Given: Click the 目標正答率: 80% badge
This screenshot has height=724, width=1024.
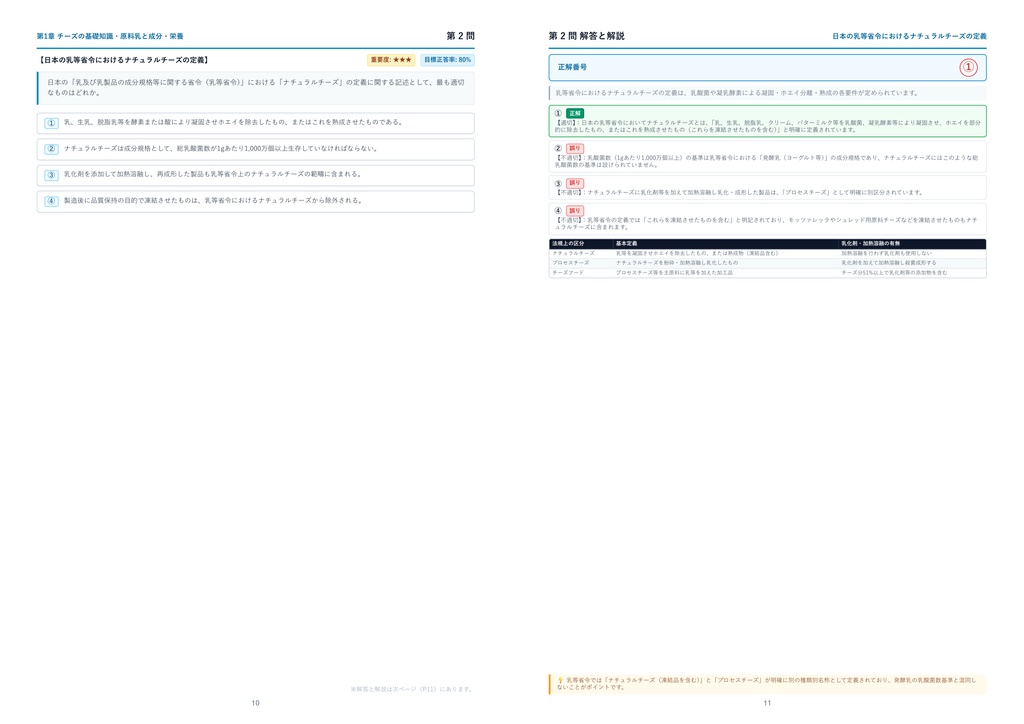Looking at the screenshot, I should point(447,60).
